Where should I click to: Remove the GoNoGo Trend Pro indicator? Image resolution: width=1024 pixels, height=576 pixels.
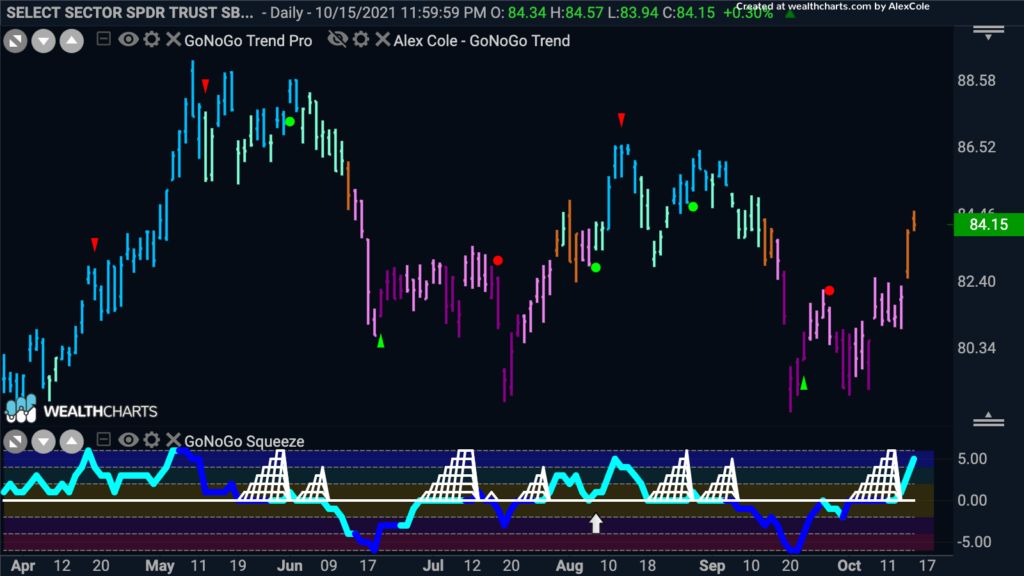pos(173,39)
